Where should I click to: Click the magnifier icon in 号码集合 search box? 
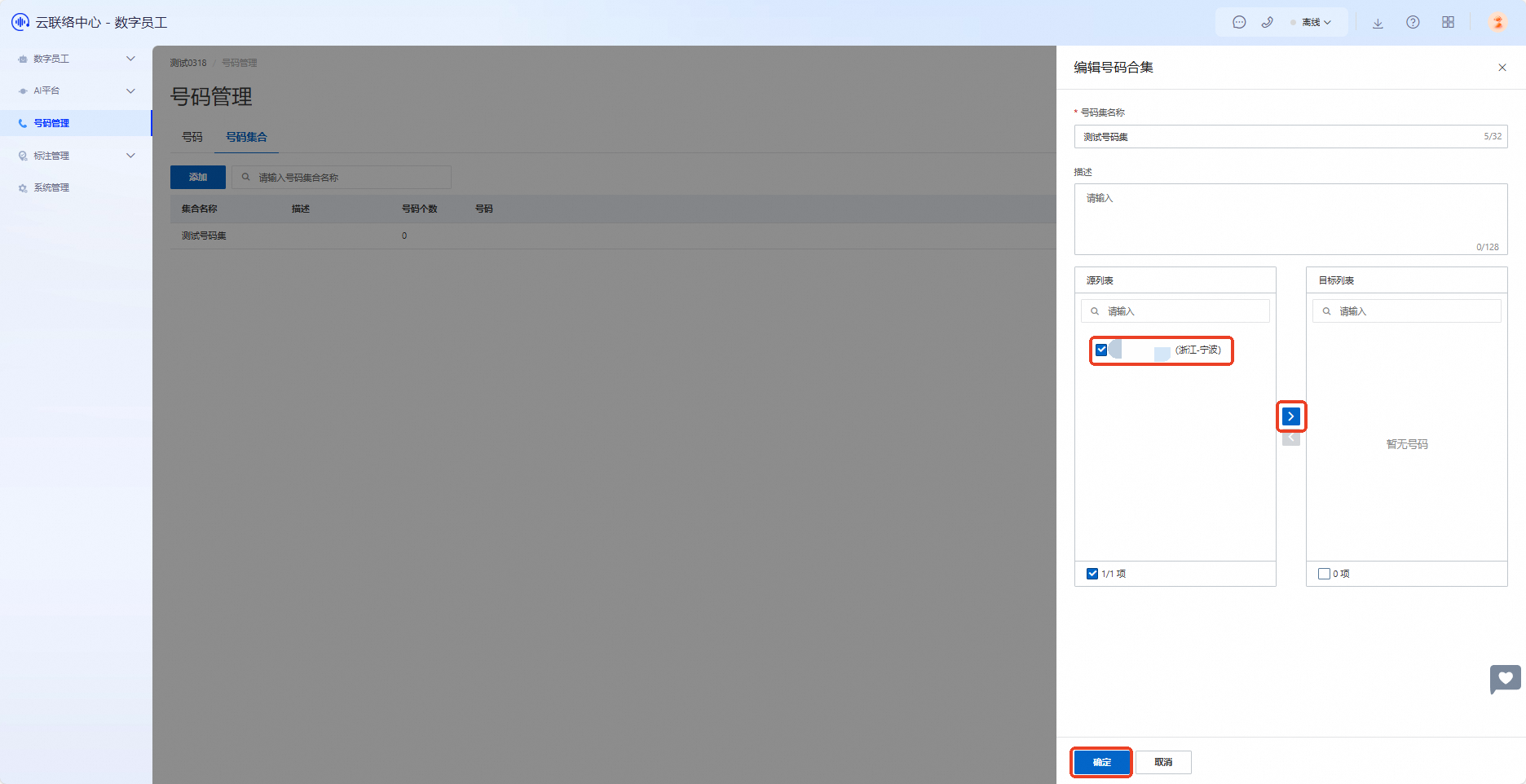click(x=245, y=177)
